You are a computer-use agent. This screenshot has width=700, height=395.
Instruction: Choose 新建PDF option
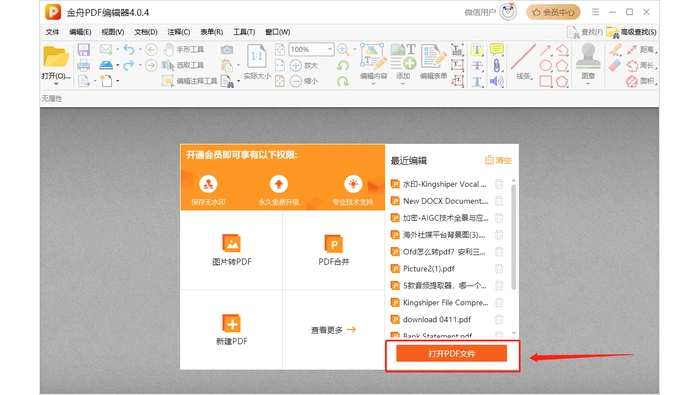pyautogui.click(x=231, y=329)
